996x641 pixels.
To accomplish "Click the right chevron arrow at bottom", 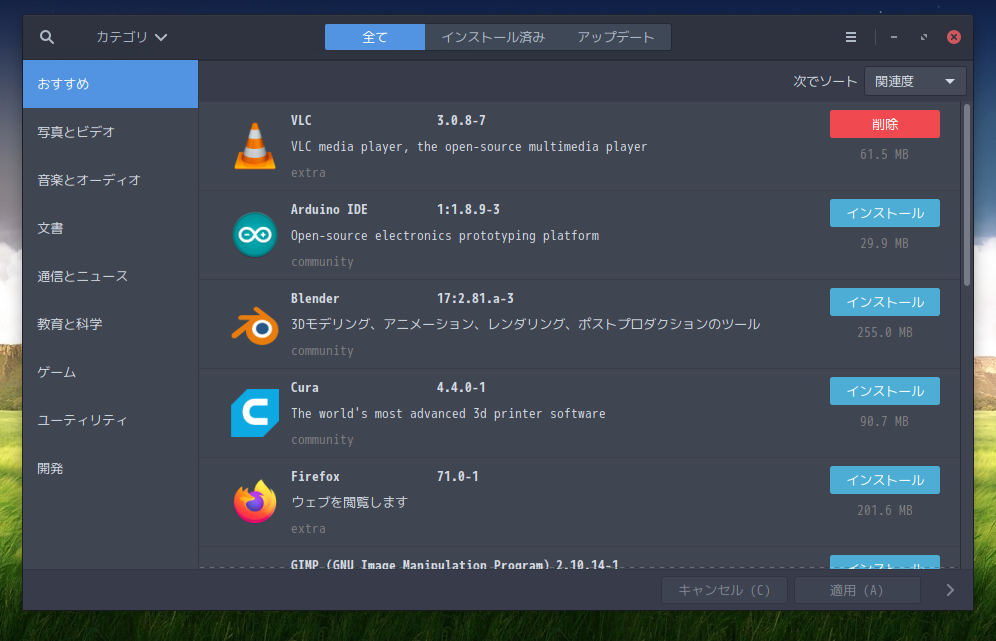I will [x=950, y=590].
